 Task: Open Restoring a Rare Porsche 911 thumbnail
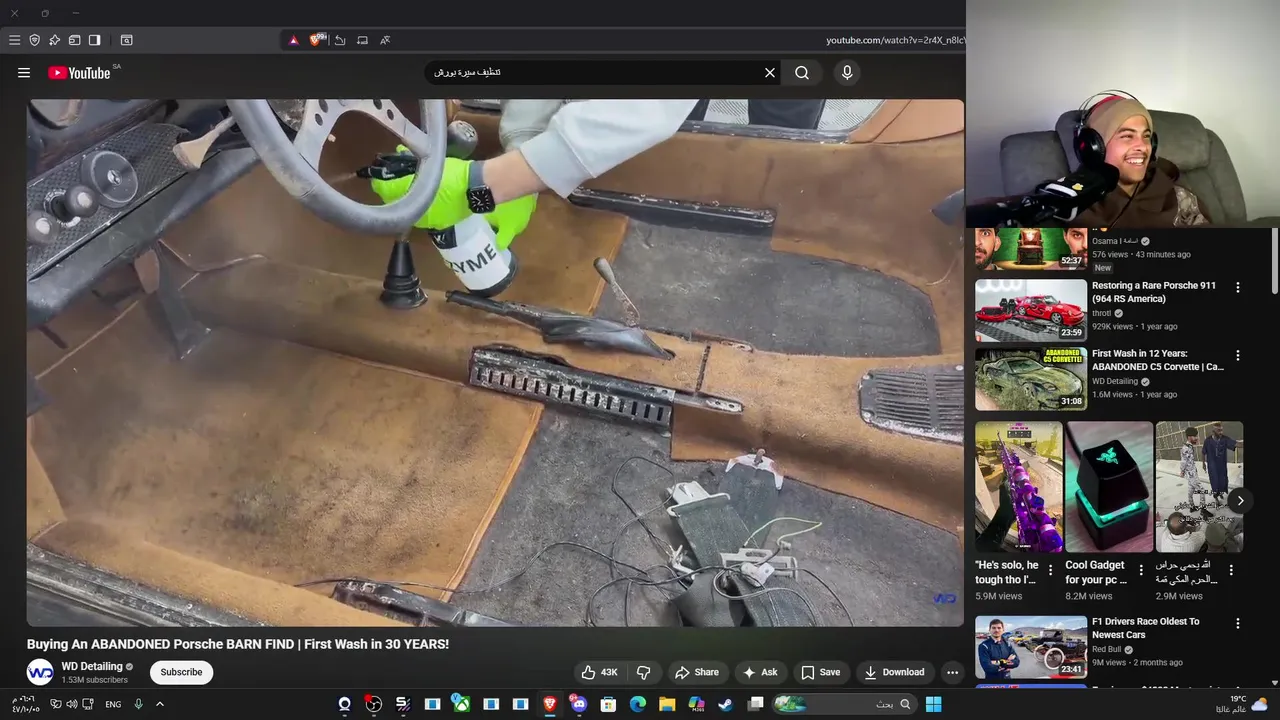[x=1031, y=310]
